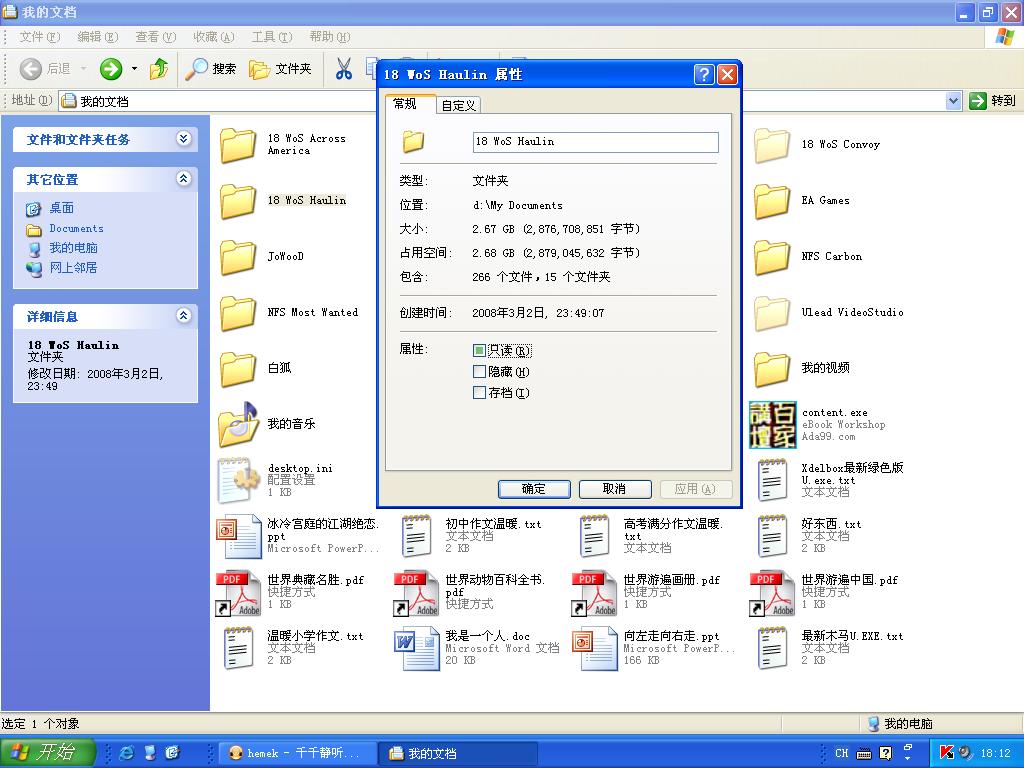Click the 取消 button
Image resolution: width=1024 pixels, height=768 pixels.
[x=614, y=489]
